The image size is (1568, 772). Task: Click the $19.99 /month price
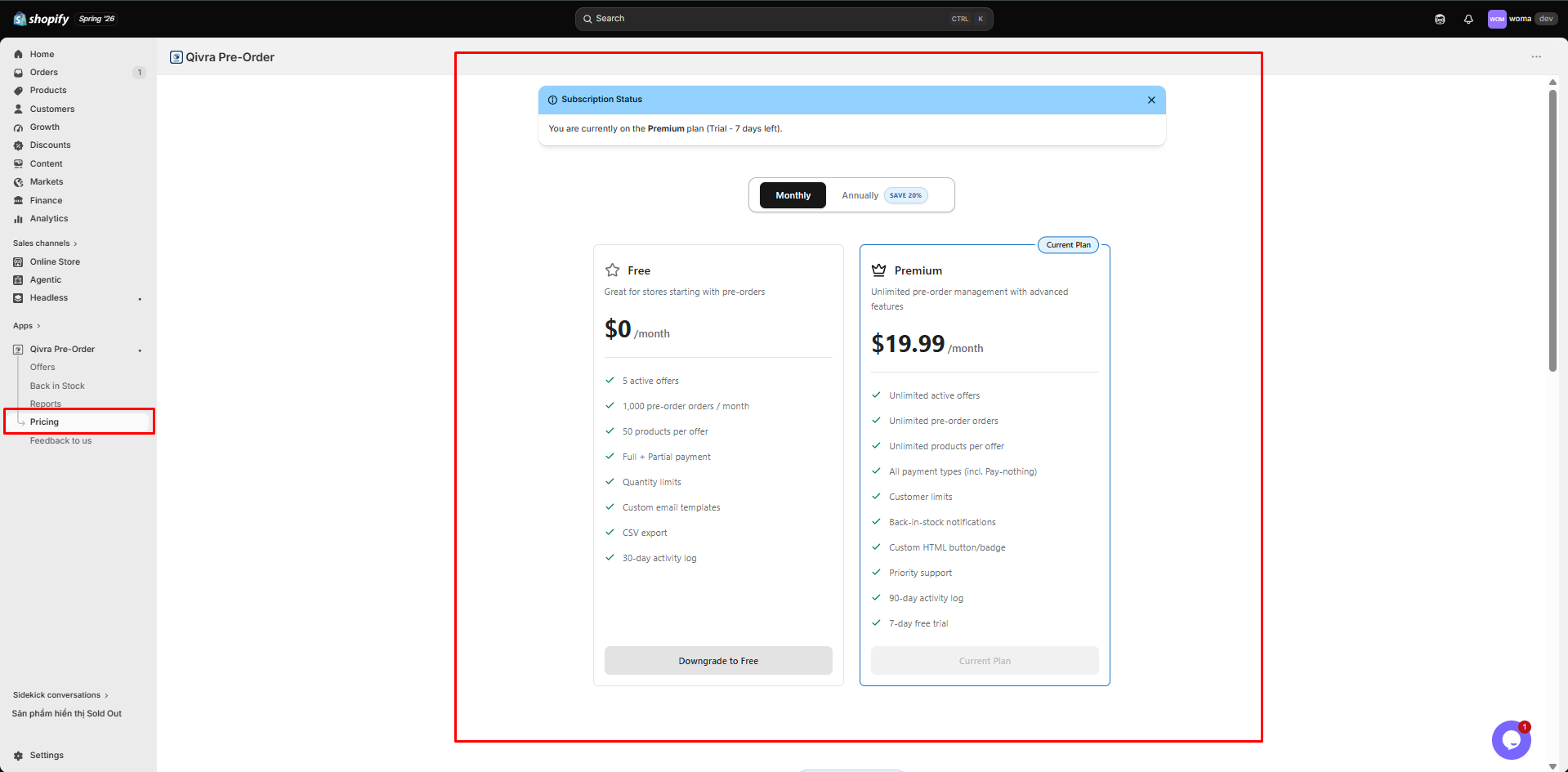(927, 344)
